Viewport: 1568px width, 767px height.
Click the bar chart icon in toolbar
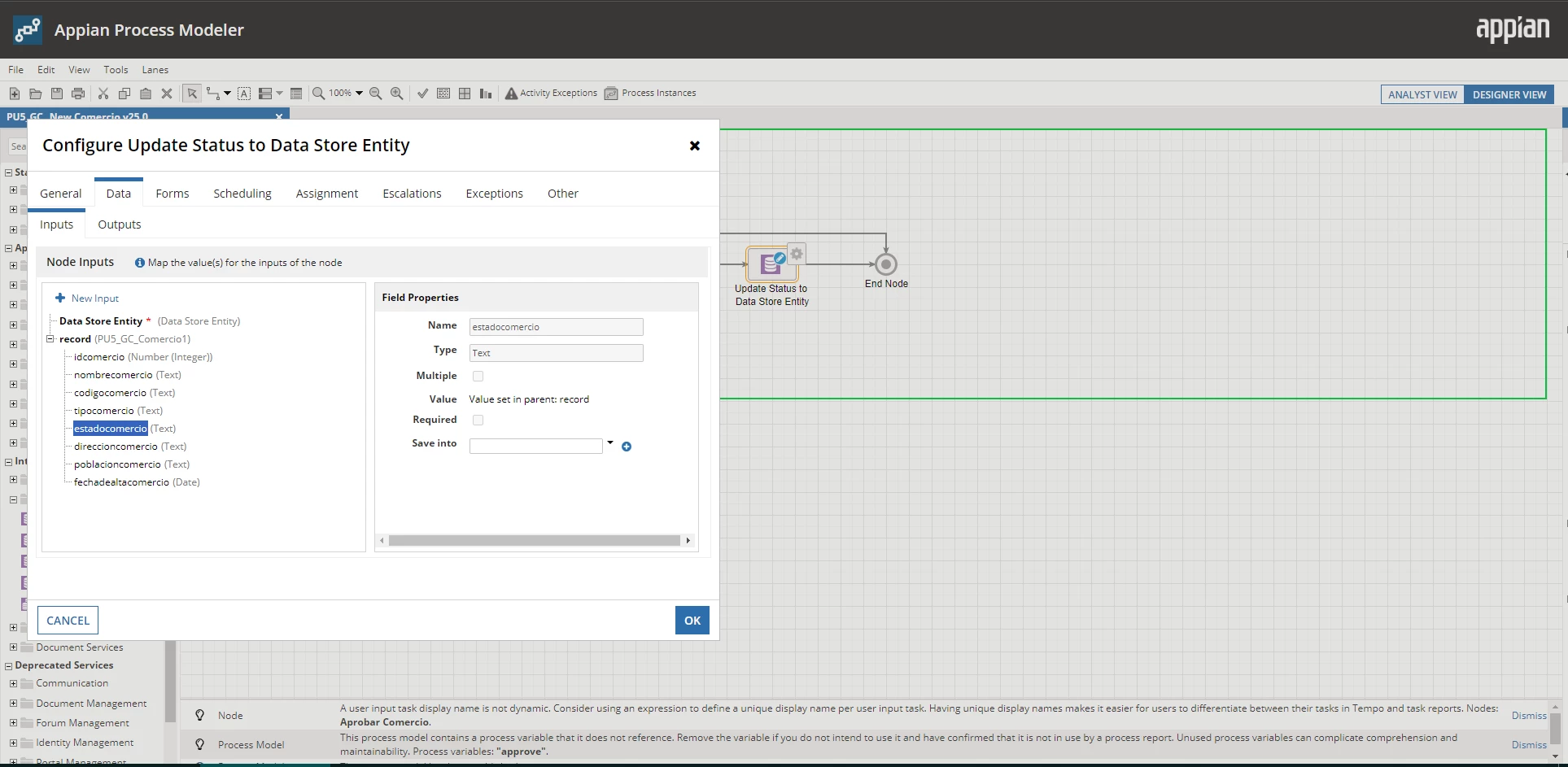pos(486,94)
